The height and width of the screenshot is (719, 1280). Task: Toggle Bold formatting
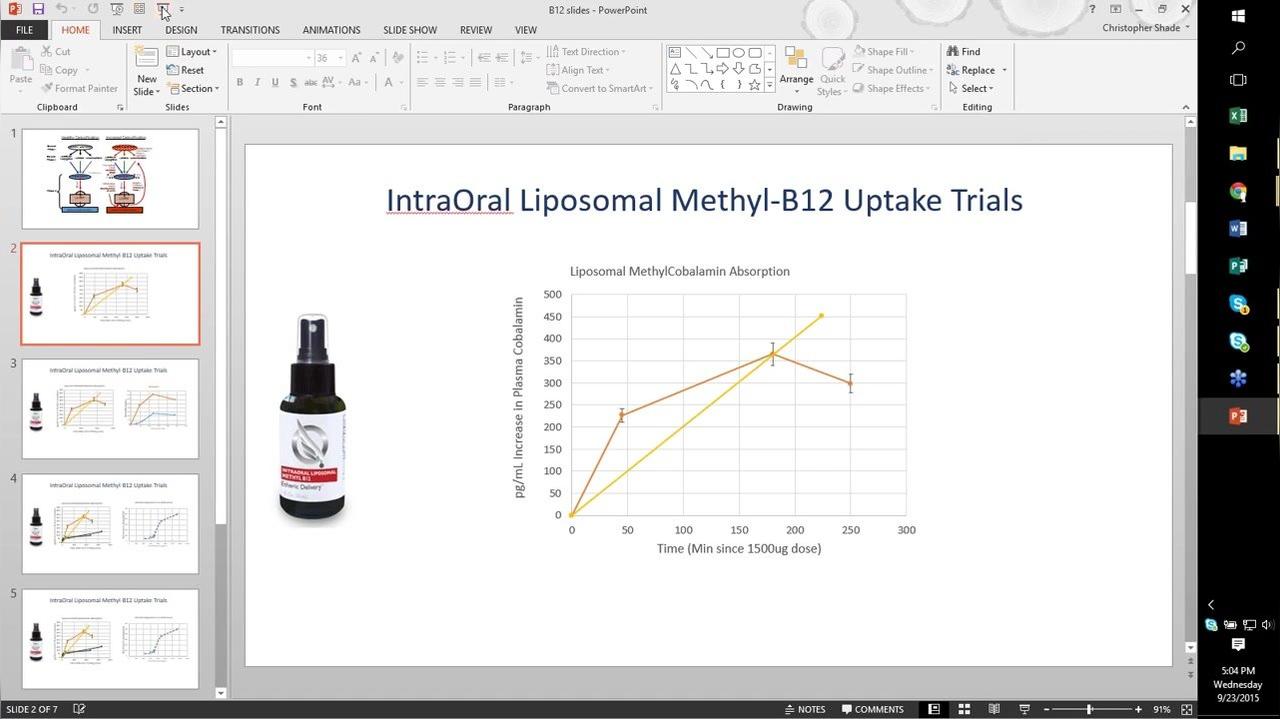pyautogui.click(x=239, y=83)
